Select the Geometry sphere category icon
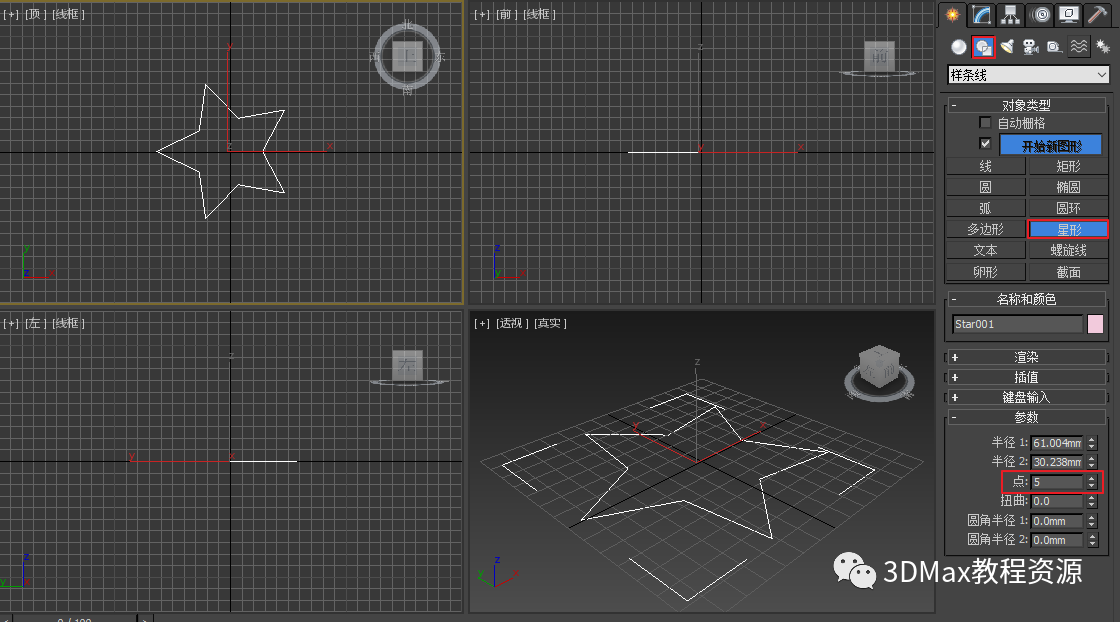The width and height of the screenshot is (1120, 622). coord(959,46)
